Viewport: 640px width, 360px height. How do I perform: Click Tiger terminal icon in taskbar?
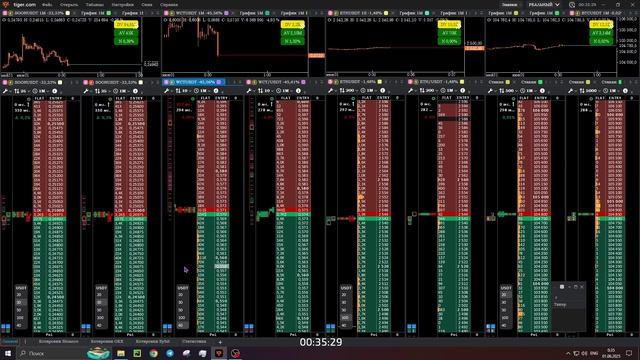(x=219, y=353)
